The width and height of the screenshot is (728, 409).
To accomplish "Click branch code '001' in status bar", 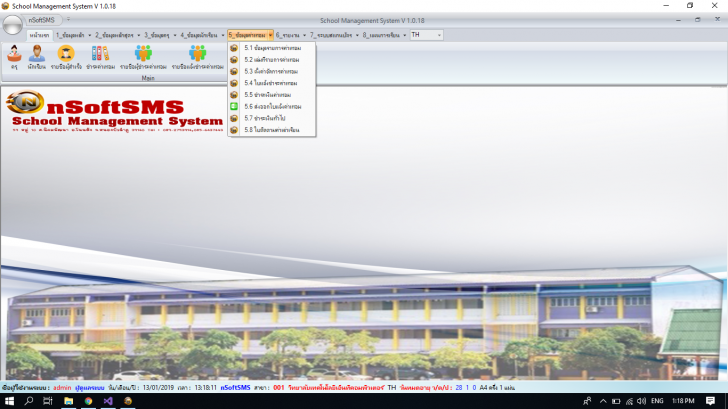I will [x=279, y=388].
